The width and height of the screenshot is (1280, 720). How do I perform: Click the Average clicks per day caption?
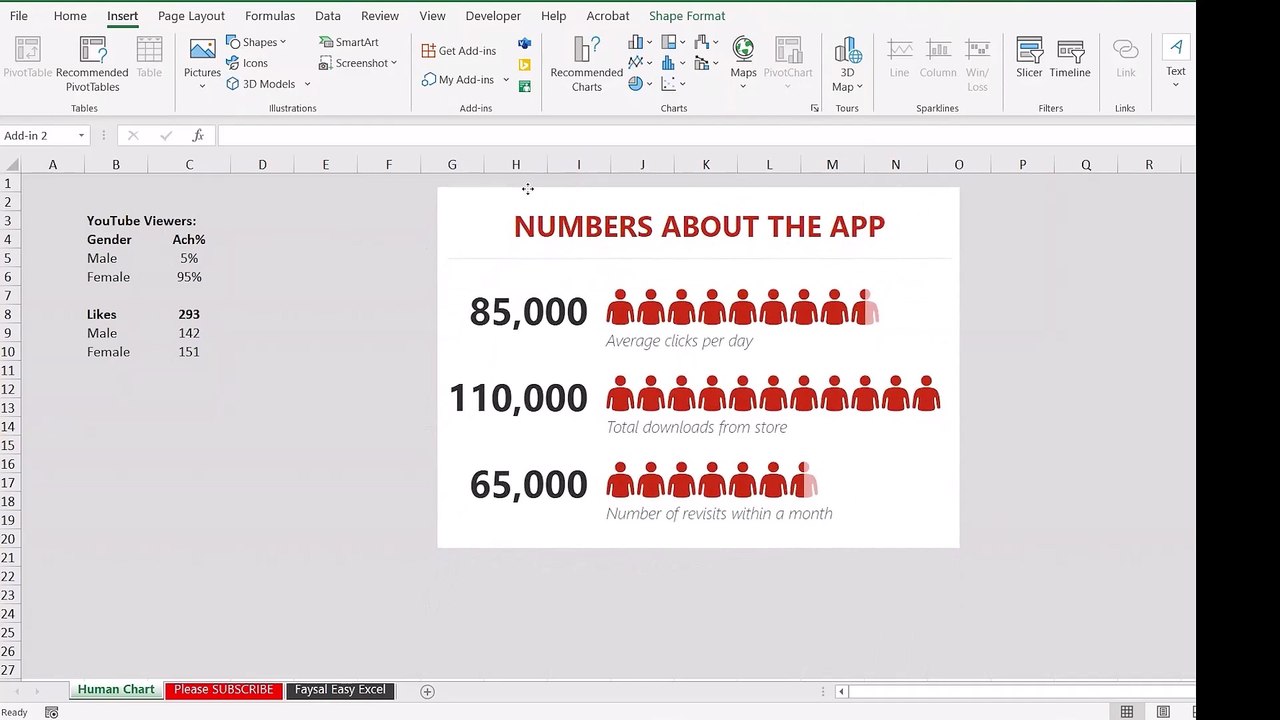tap(679, 341)
